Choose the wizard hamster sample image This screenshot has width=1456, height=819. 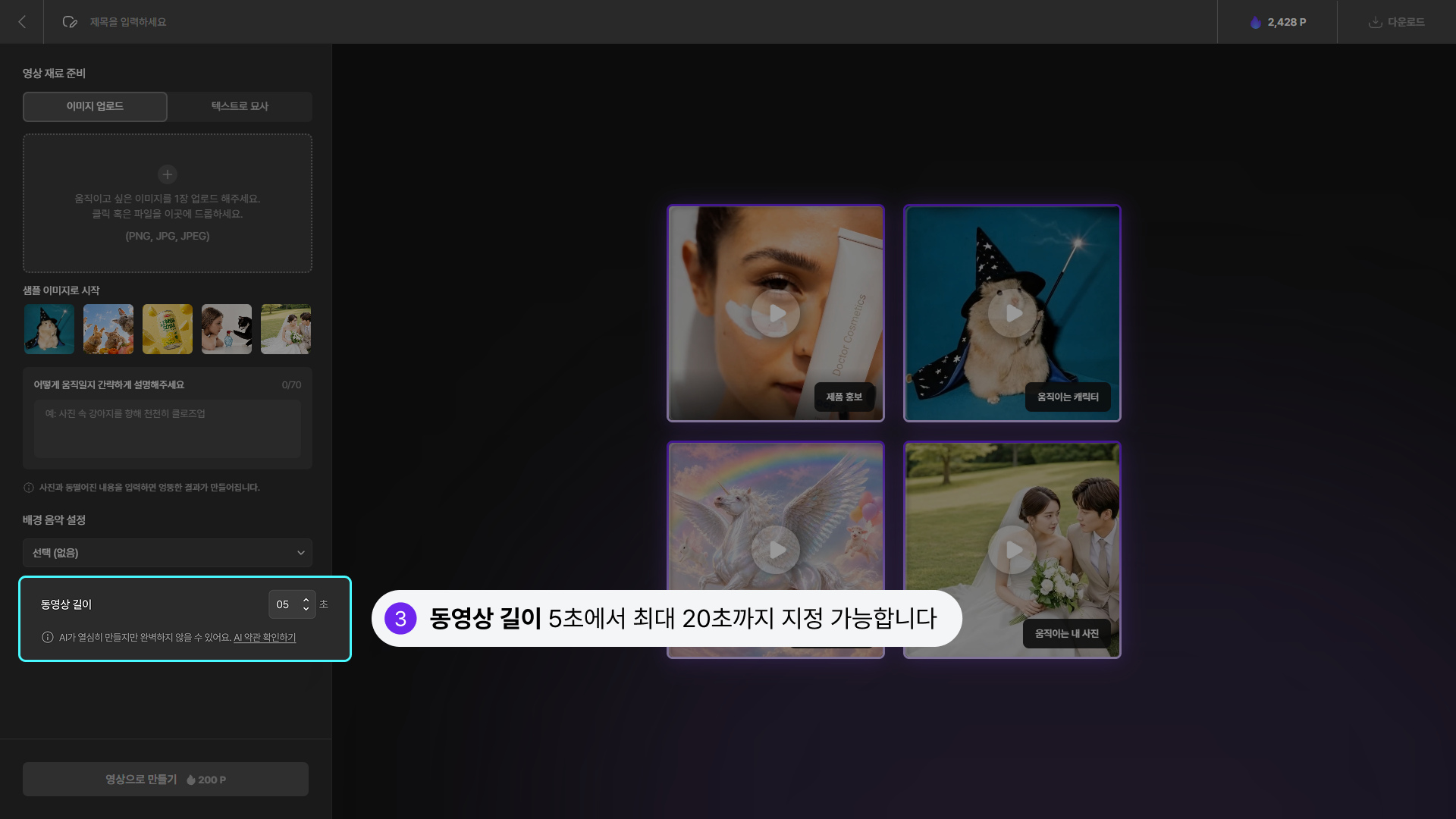click(49, 329)
